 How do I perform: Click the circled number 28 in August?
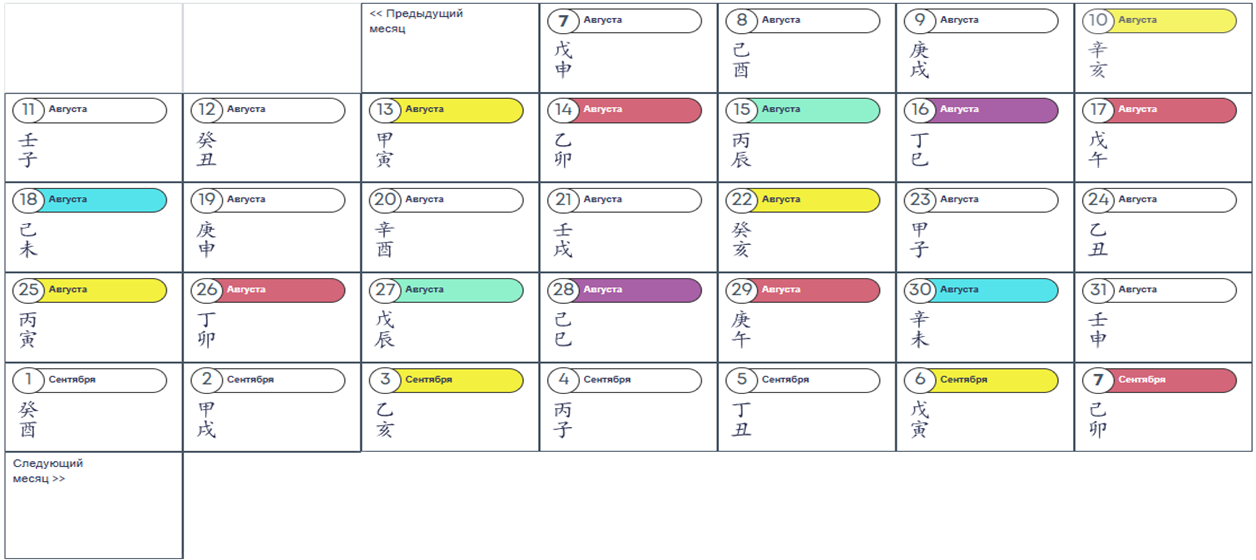(x=563, y=291)
